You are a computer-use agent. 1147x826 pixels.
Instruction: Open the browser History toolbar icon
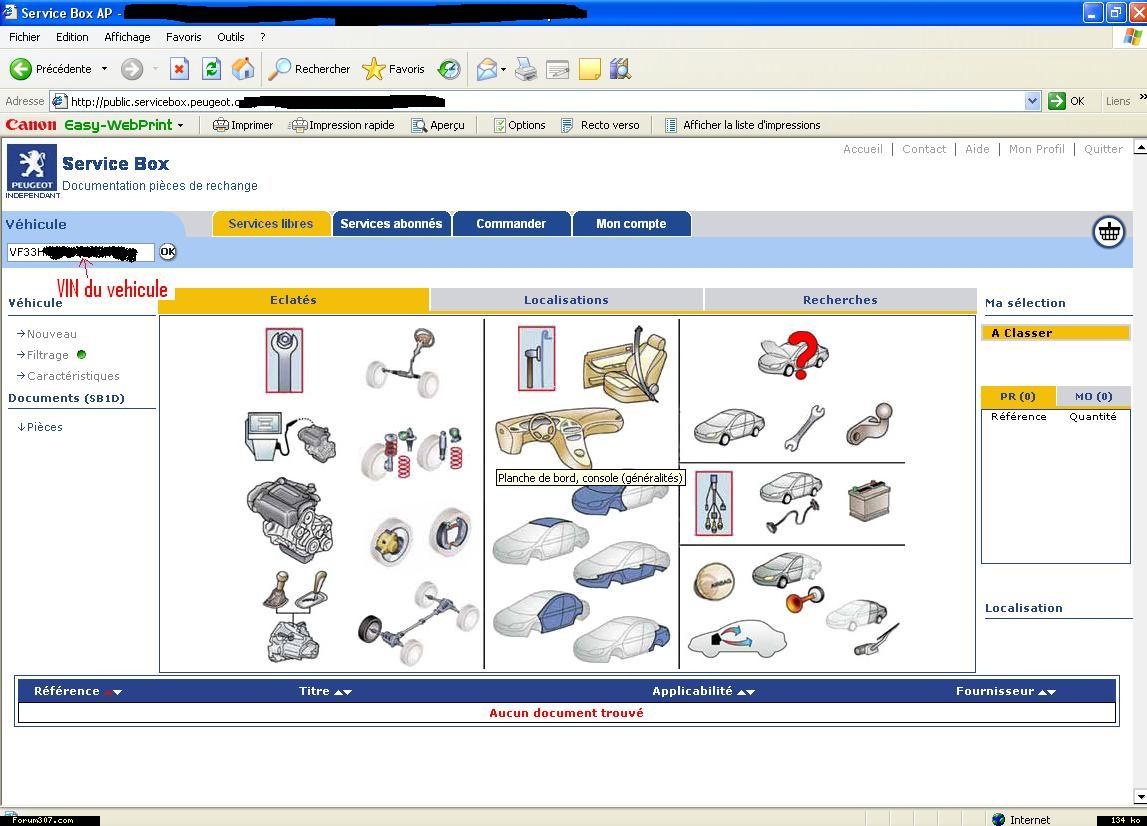448,69
